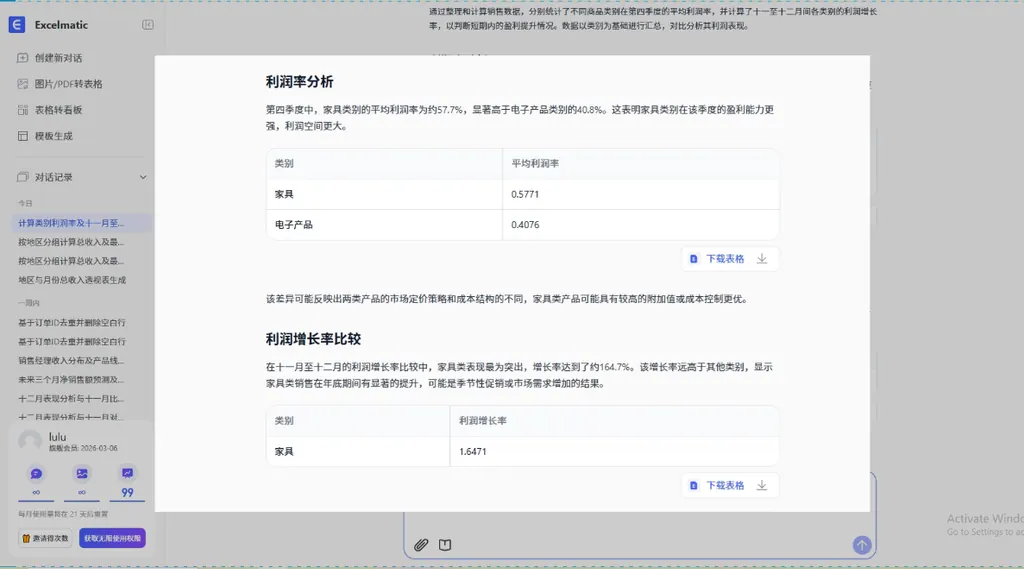Click the paperclip attach file icon
The height and width of the screenshot is (569, 1024).
(x=421, y=545)
